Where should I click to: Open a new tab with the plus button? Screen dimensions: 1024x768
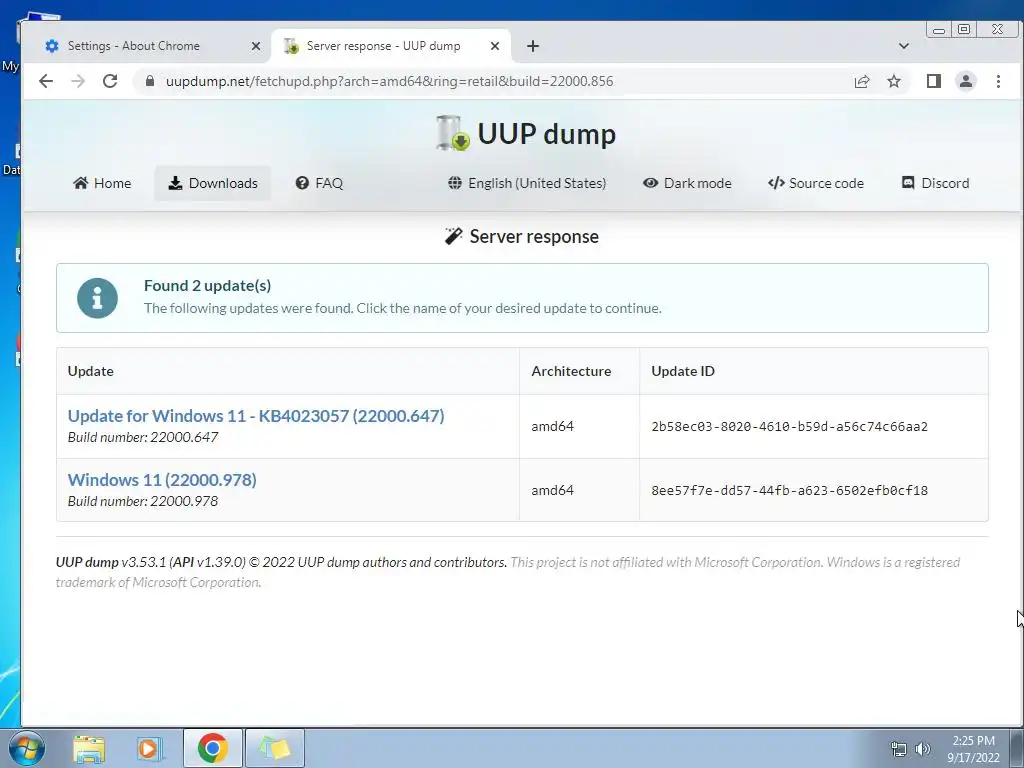pyautogui.click(x=533, y=46)
